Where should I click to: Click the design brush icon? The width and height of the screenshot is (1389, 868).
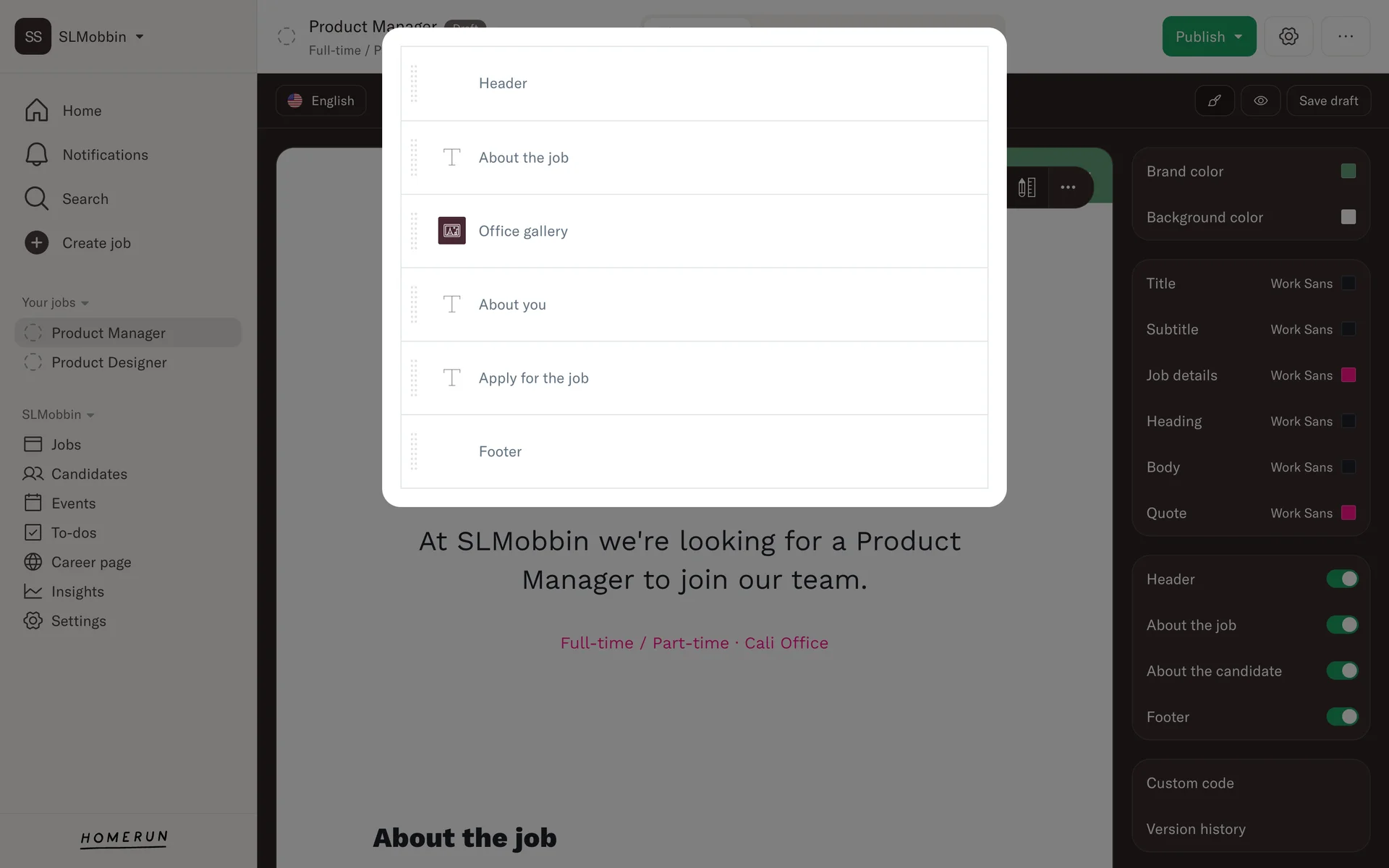[1215, 101]
